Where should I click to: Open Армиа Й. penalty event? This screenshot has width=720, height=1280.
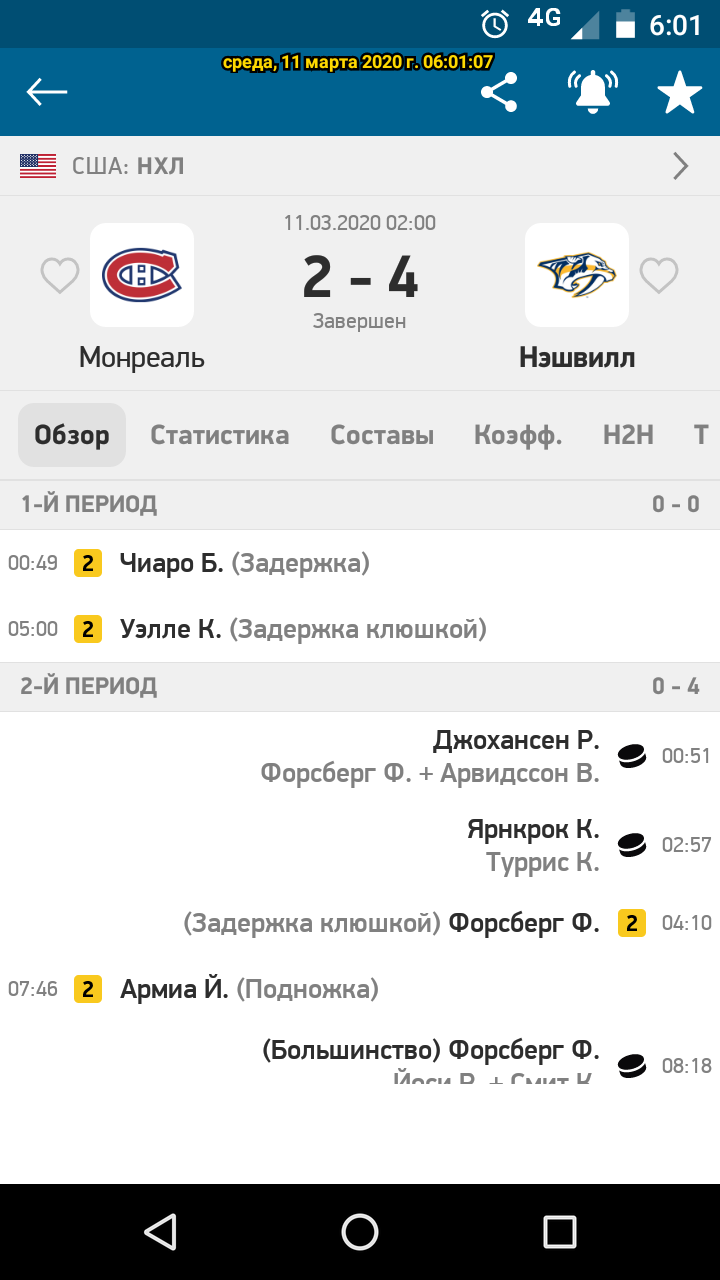click(360, 990)
